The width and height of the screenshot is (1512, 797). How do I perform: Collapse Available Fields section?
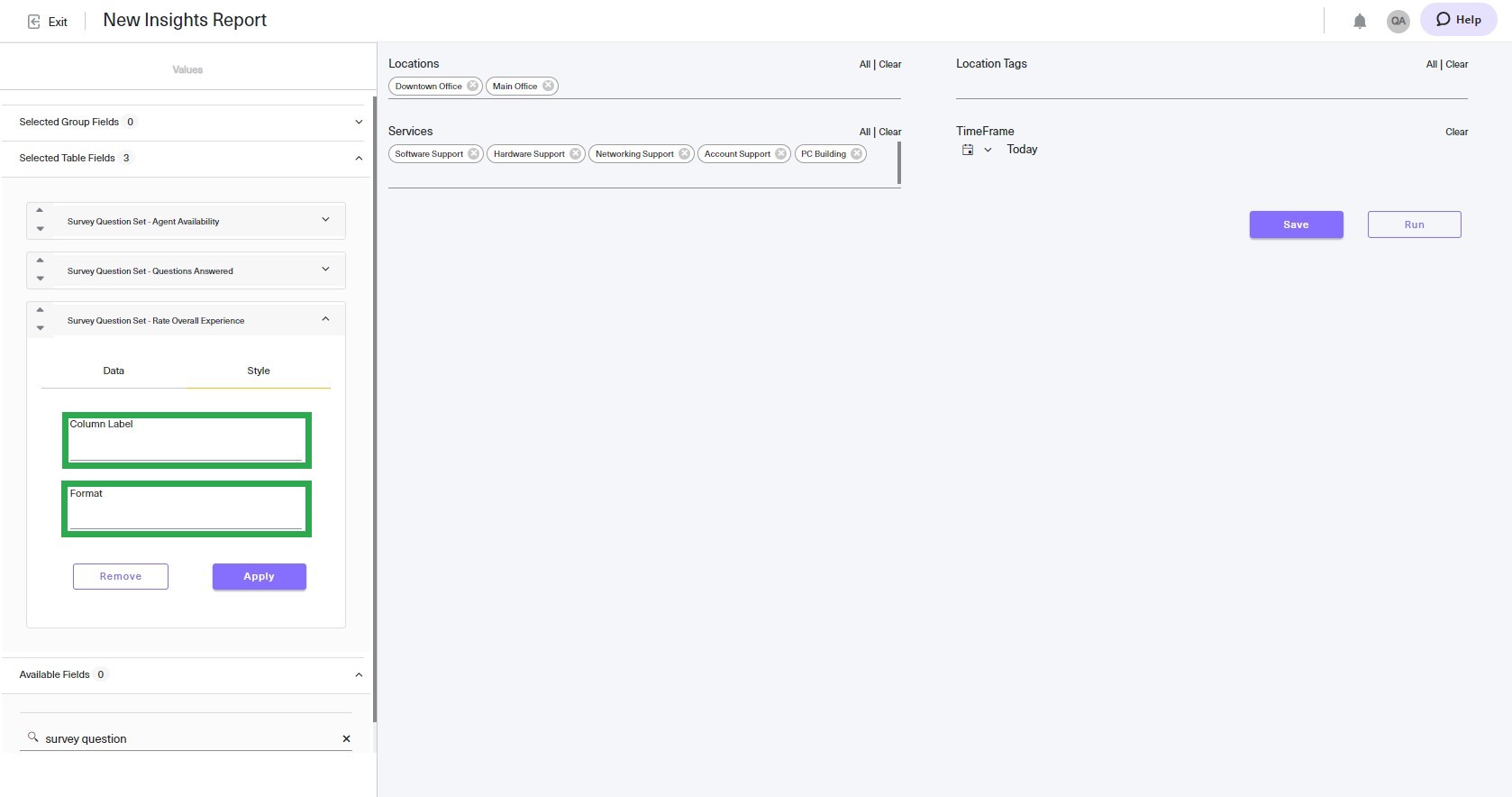coord(359,674)
